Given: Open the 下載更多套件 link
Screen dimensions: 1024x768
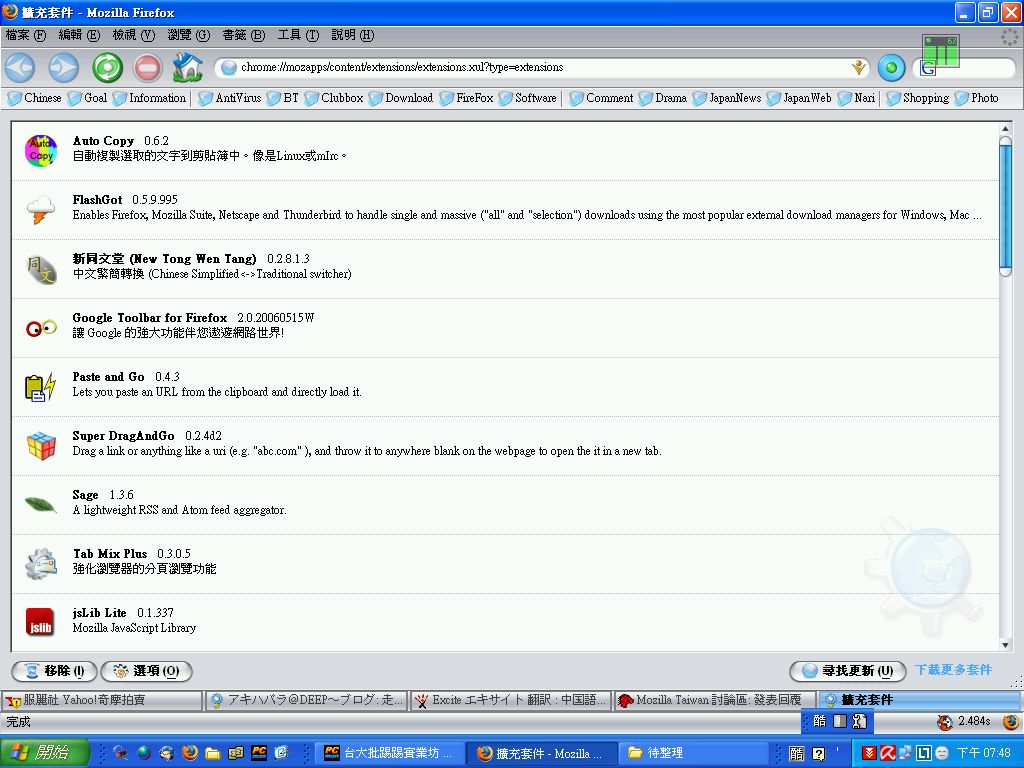Looking at the screenshot, I should click(953, 670).
